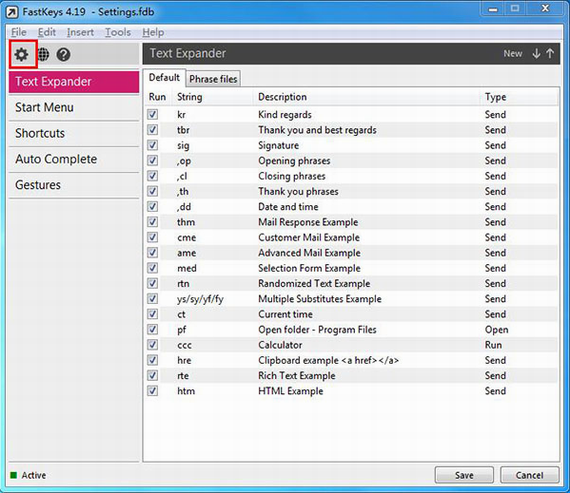
Task: Open the Insert menu
Action: [80, 32]
